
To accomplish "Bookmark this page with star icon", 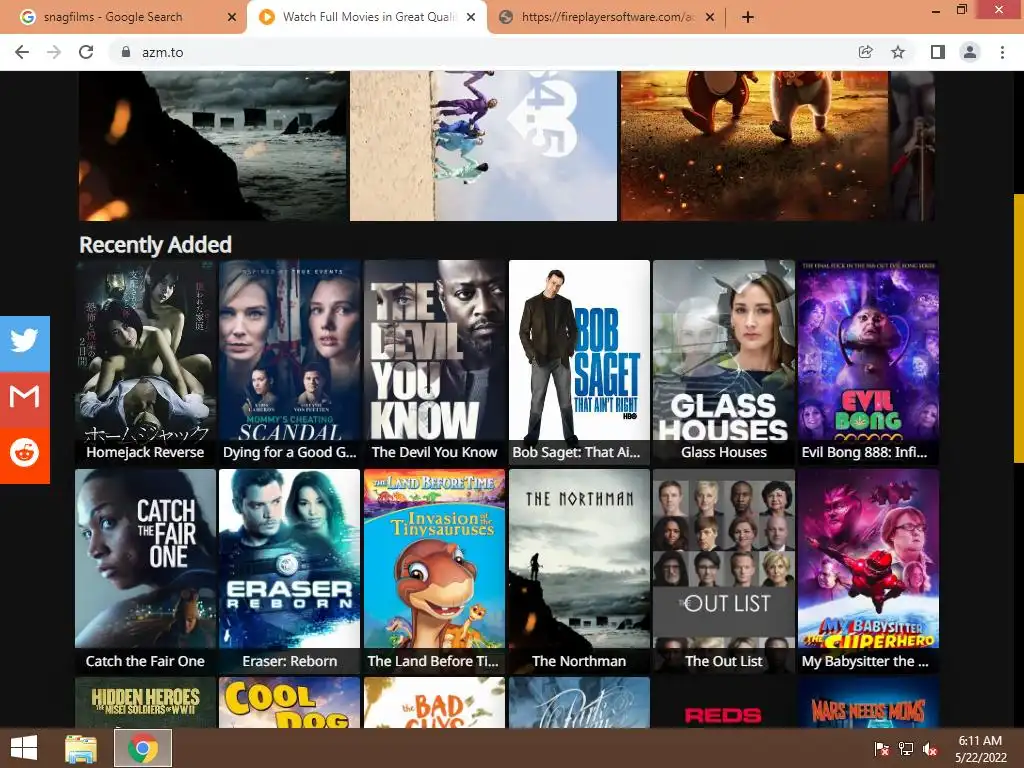I will click(x=898, y=52).
